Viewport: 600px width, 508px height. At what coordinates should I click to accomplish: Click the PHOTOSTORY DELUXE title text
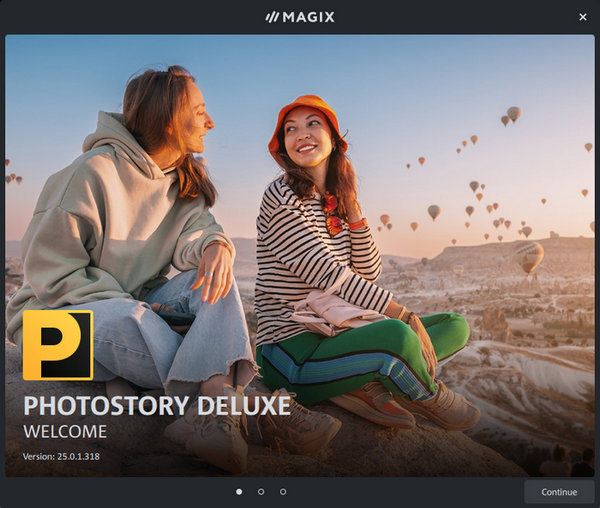pos(157,406)
